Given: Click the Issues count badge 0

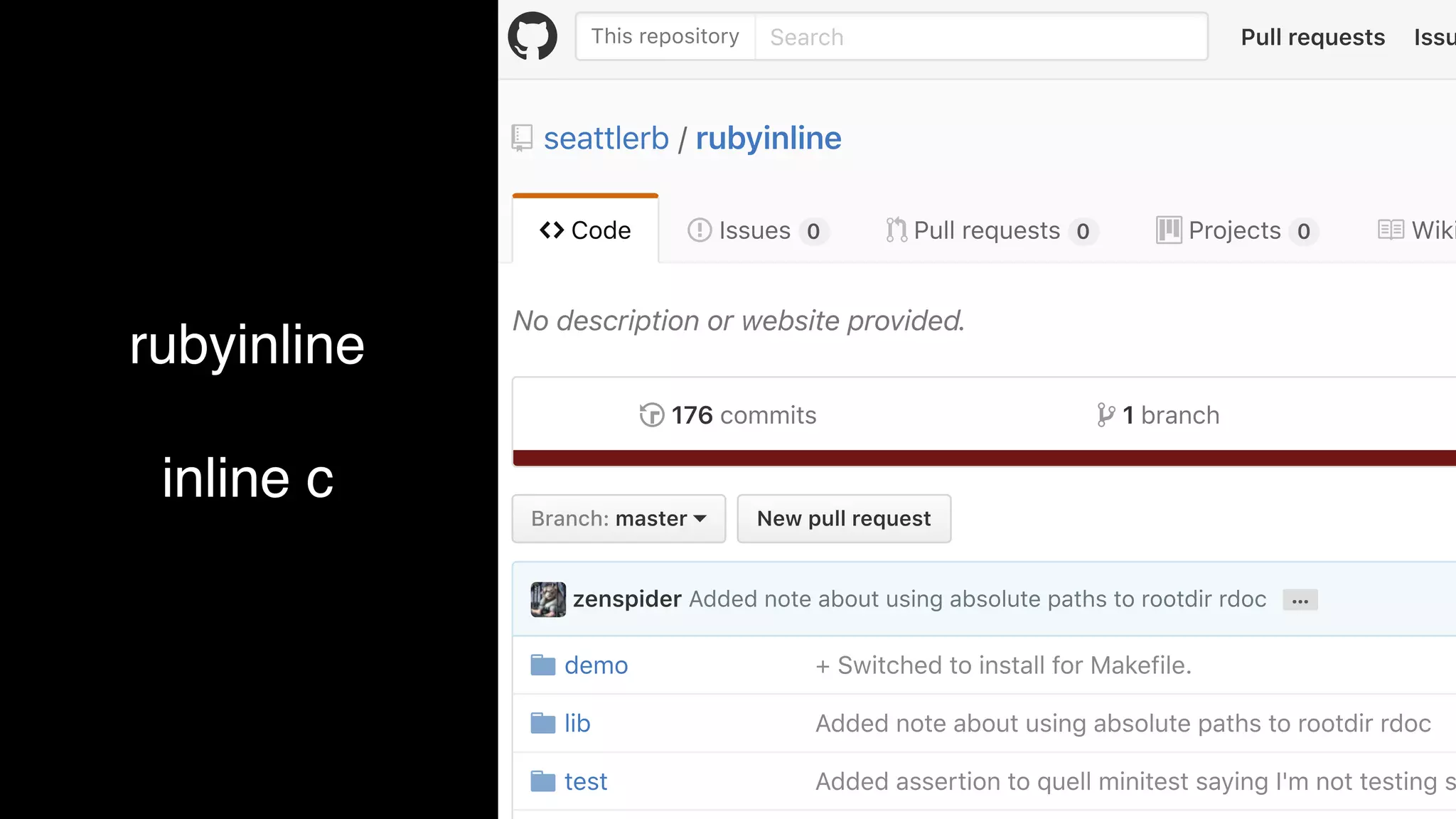Looking at the screenshot, I should click(x=813, y=231).
